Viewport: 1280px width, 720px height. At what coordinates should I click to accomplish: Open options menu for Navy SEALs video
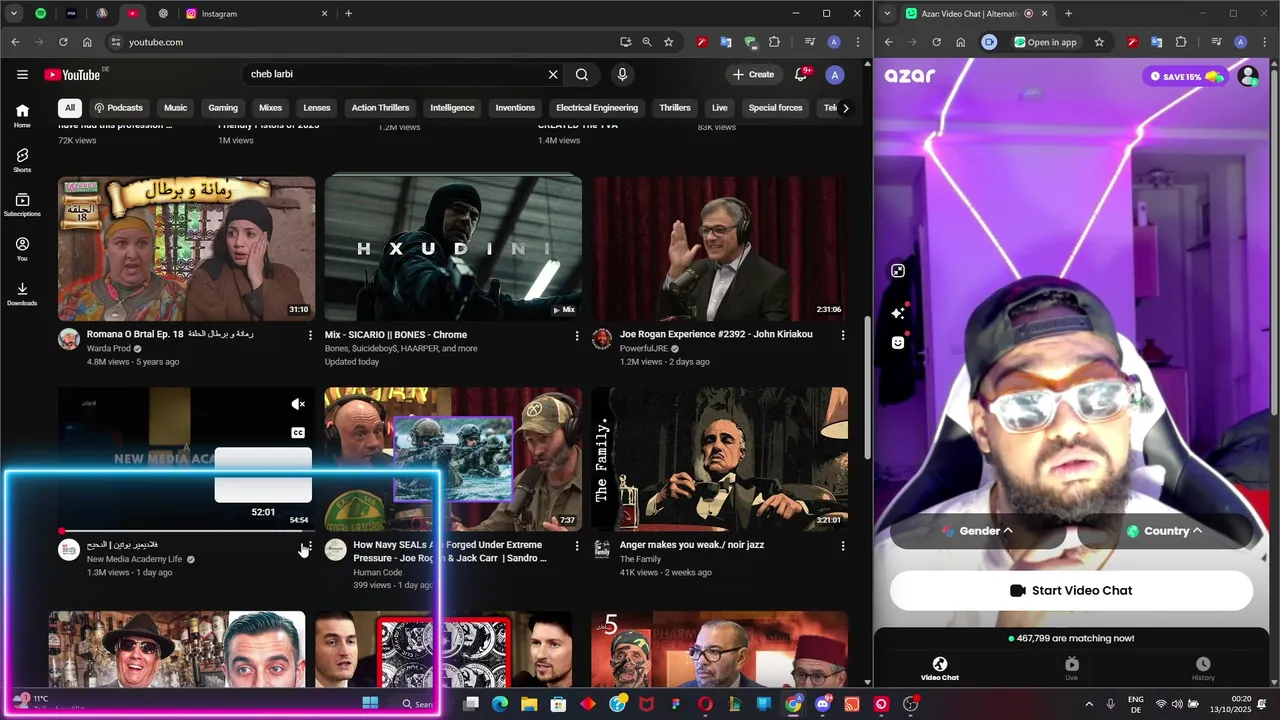pos(576,546)
